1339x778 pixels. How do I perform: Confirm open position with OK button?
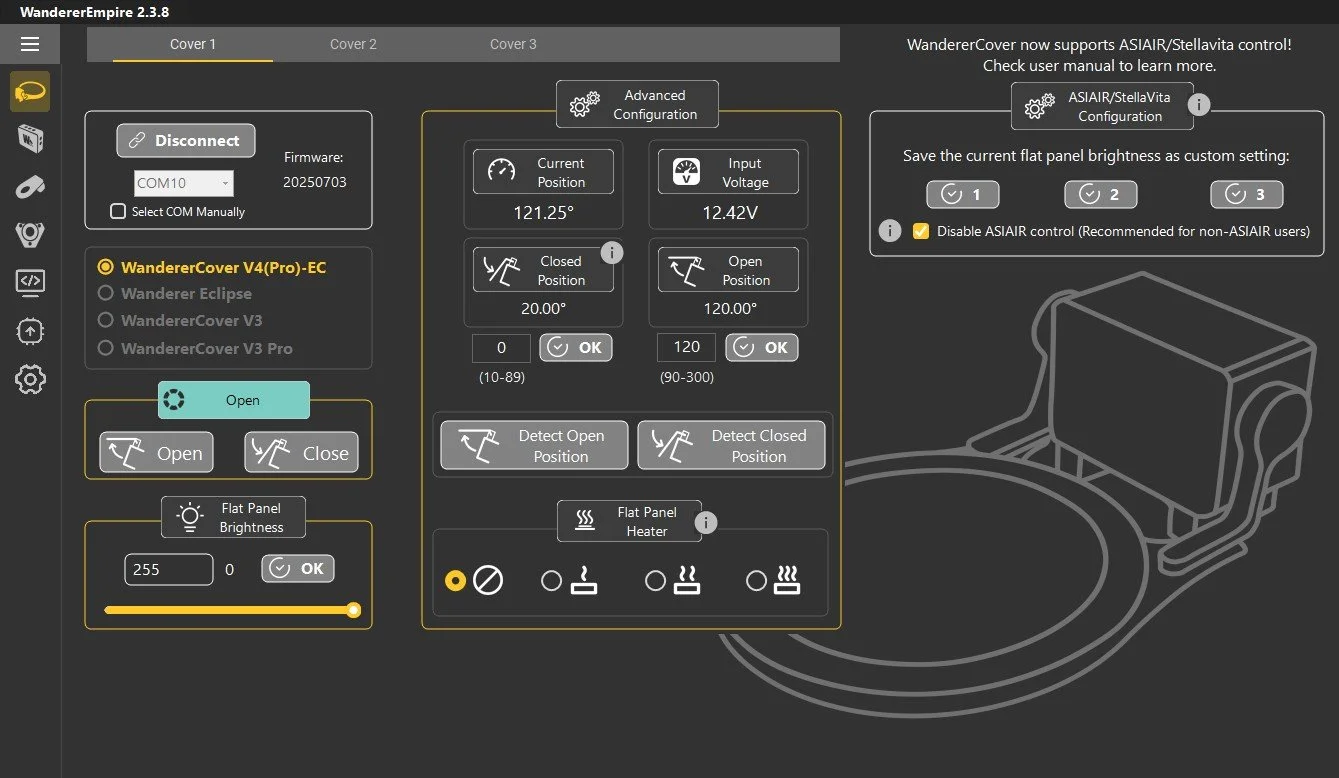click(x=762, y=347)
